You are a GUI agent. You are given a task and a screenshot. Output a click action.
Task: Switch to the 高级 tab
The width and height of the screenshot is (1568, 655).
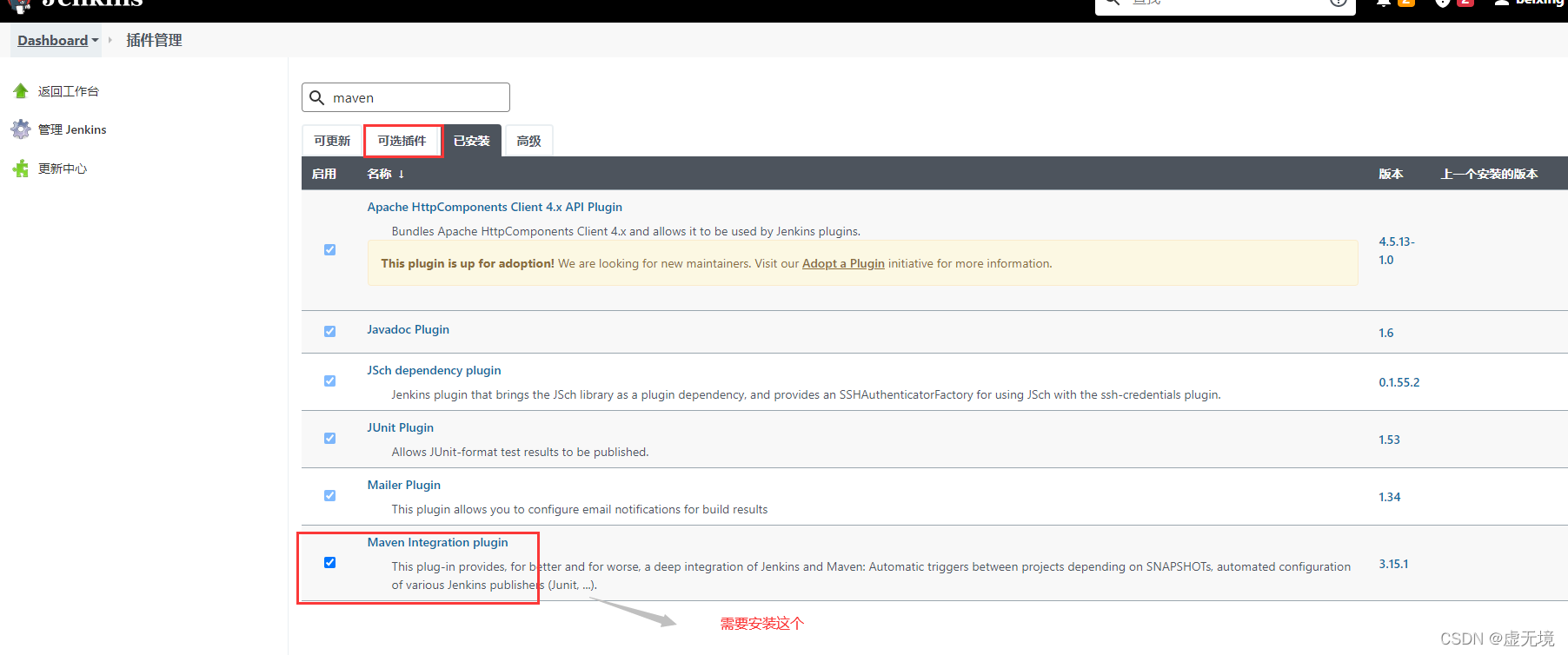click(528, 141)
